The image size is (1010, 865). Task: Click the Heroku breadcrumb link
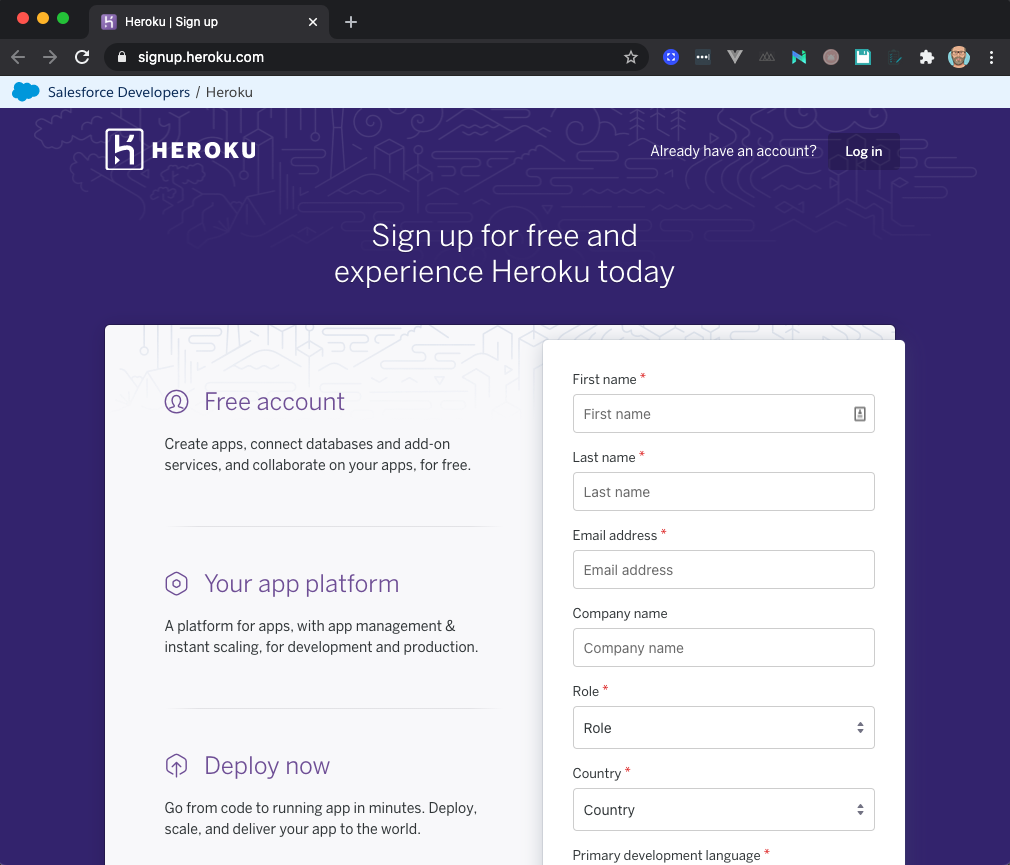[229, 91]
